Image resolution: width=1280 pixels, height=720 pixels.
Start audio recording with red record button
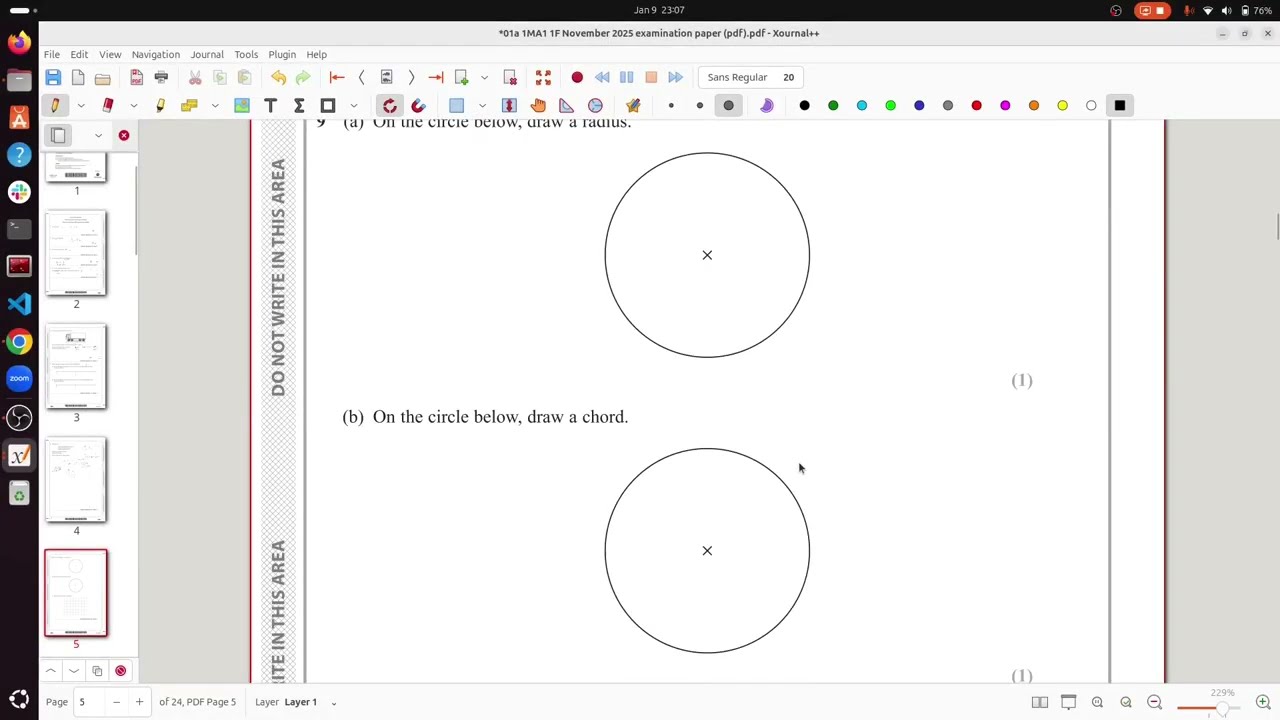tap(577, 77)
